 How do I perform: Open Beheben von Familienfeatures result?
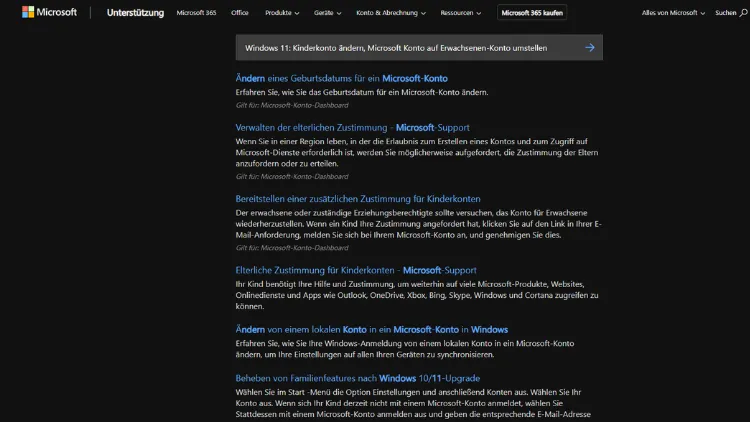[x=358, y=378]
